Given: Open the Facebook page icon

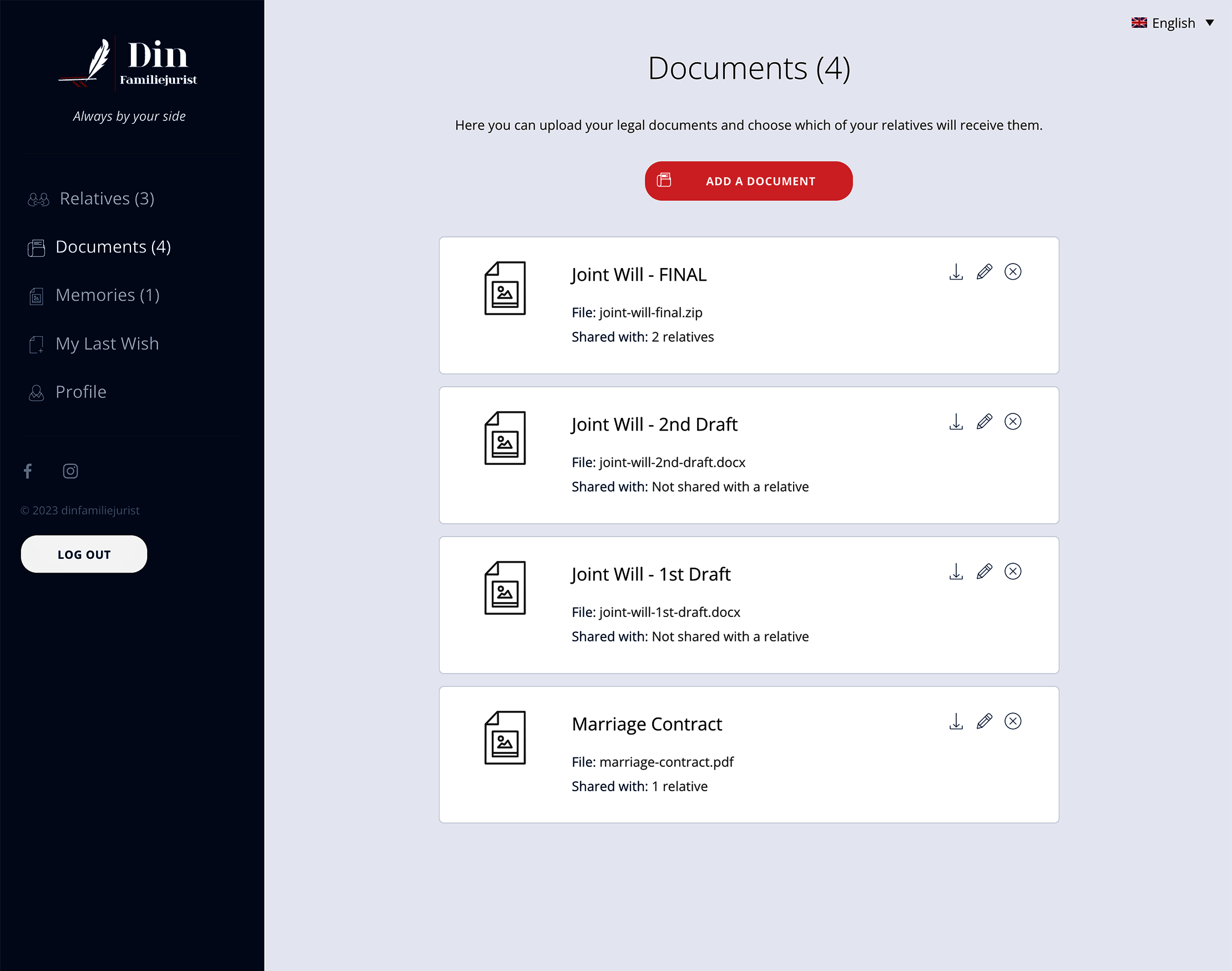Looking at the screenshot, I should (28, 471).
